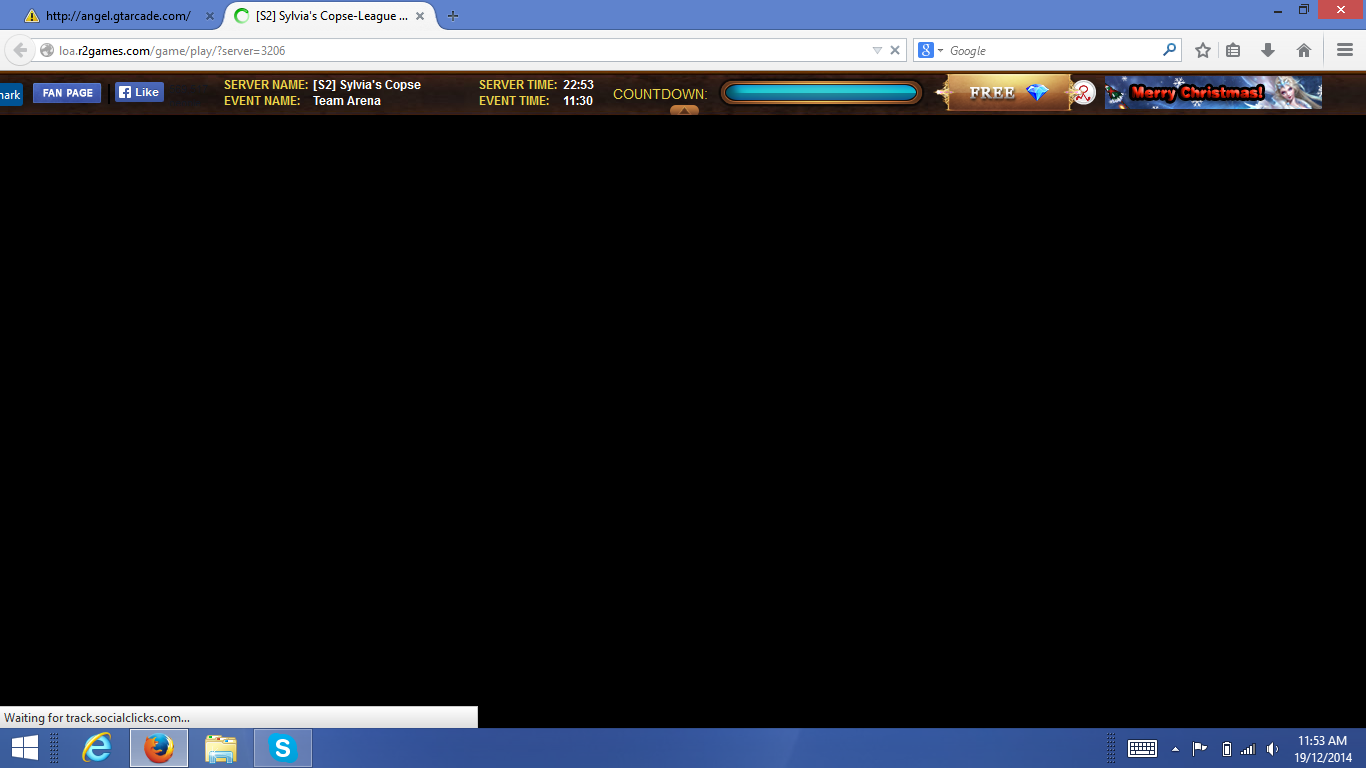Click the red ribbon icon beside FREE banner

click(1084, 93)
